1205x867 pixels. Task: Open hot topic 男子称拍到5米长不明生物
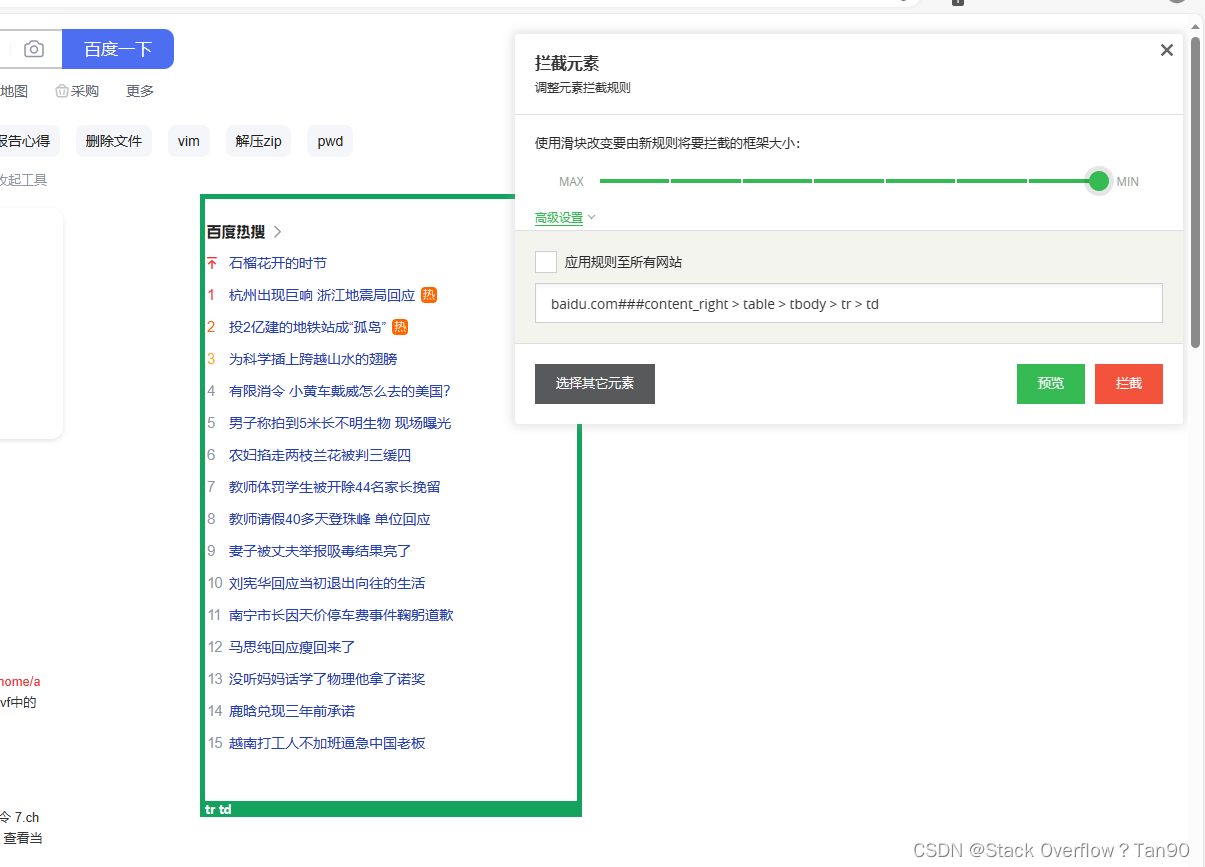tap(340, 423)
